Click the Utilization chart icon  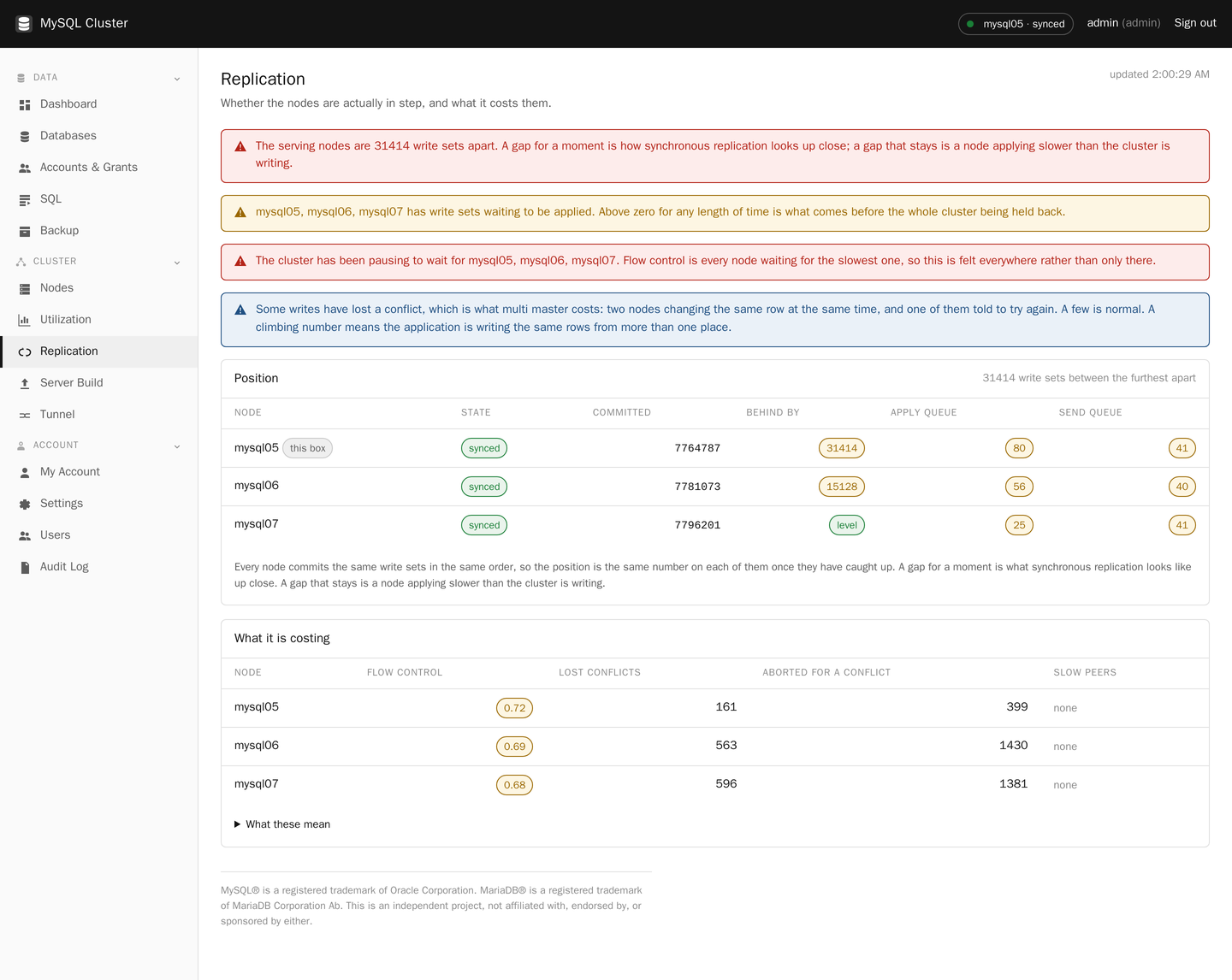point(25,320)
